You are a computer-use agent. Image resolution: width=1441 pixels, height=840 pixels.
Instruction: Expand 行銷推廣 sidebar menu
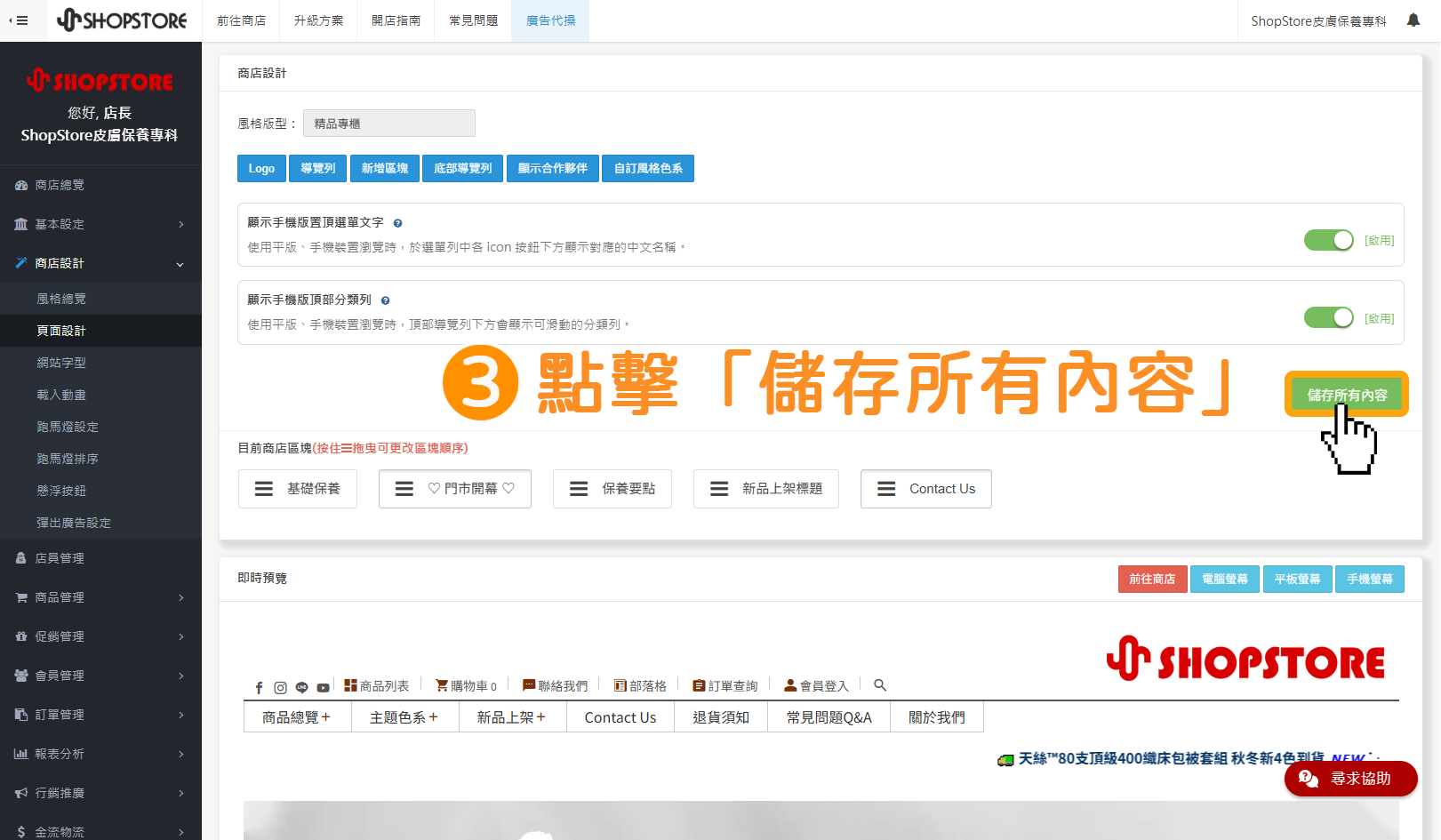point(100,793)
